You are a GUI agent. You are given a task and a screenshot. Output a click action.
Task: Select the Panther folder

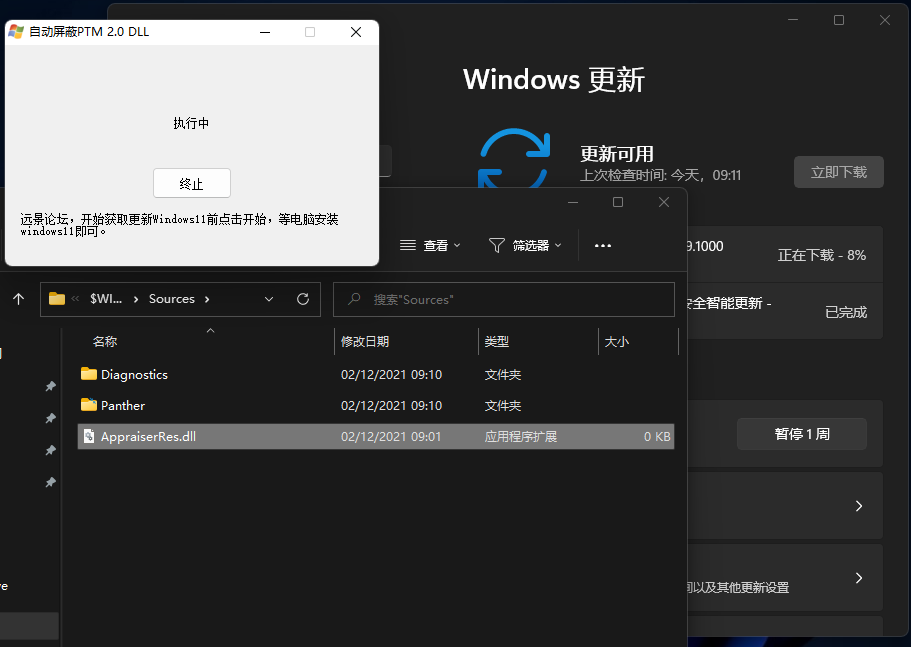(121, 405)
